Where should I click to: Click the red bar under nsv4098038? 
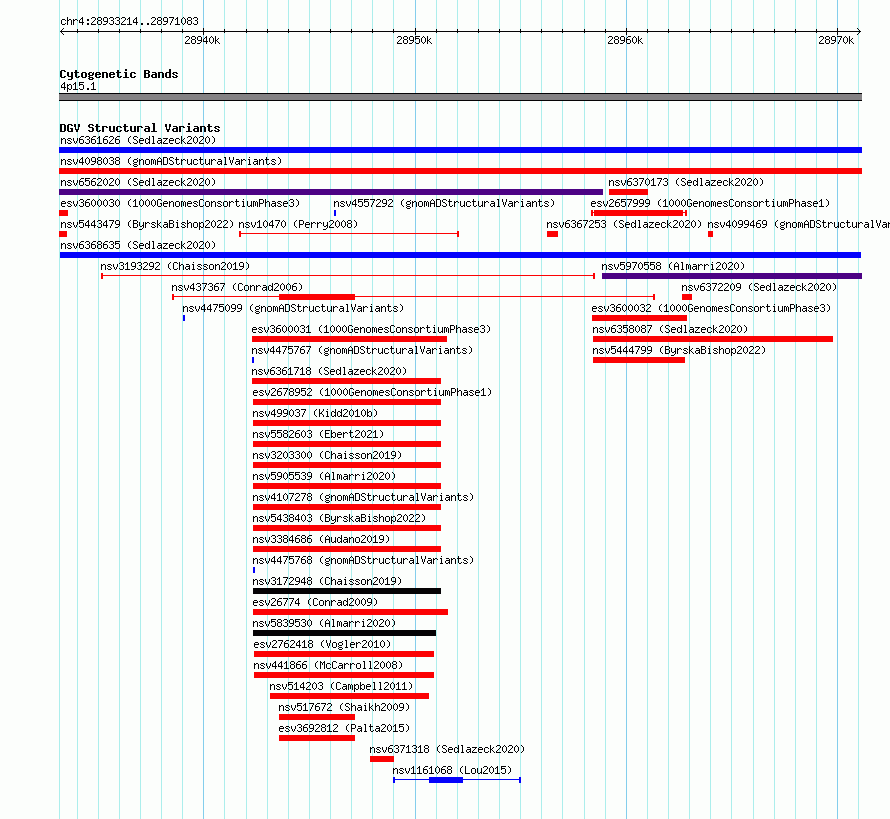pyautogui.click(x=460, y=171)
